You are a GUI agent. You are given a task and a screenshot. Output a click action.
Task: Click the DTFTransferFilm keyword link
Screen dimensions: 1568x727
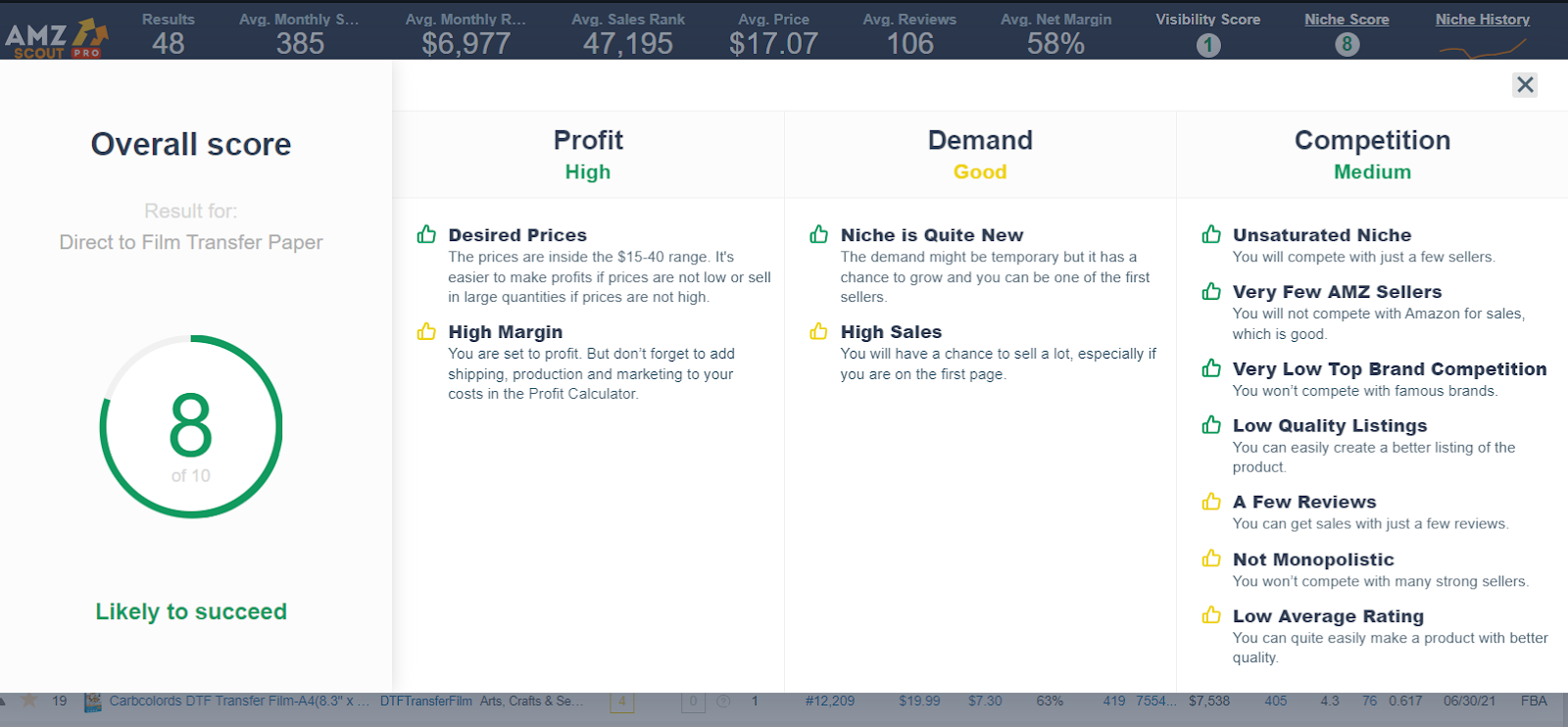coord(425,701)
